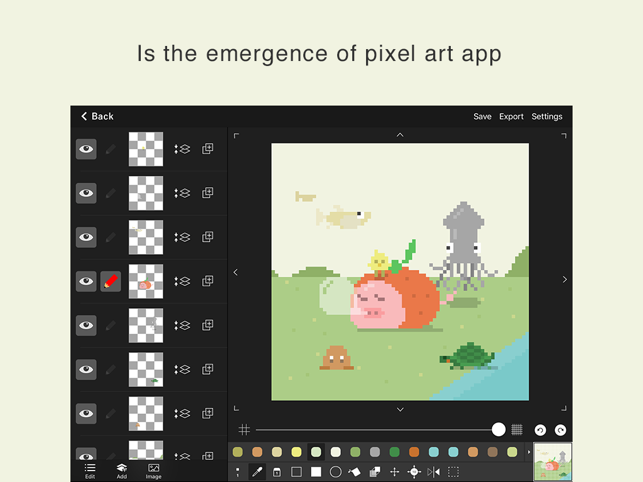Open Edit list icon at bottom
The width and height of the screenshot is (643, 482).
90,471
